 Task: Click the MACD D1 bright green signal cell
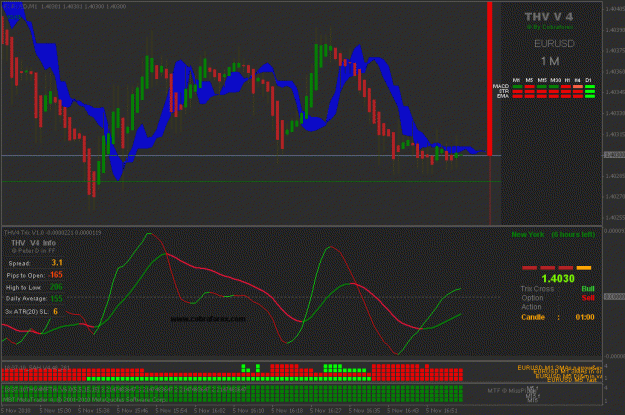[x=590, y=87]
